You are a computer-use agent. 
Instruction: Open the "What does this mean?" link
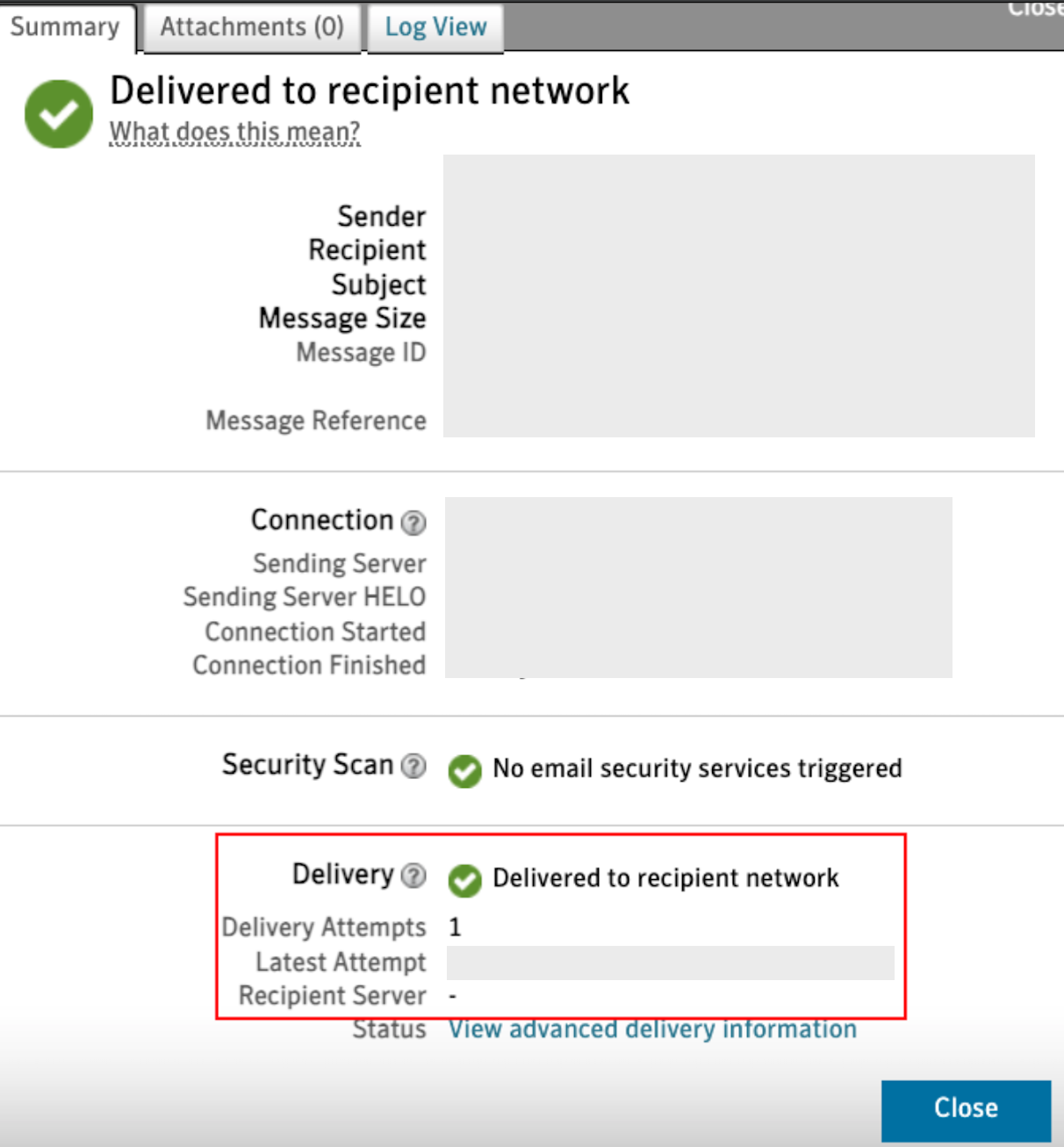pos(234,132)
